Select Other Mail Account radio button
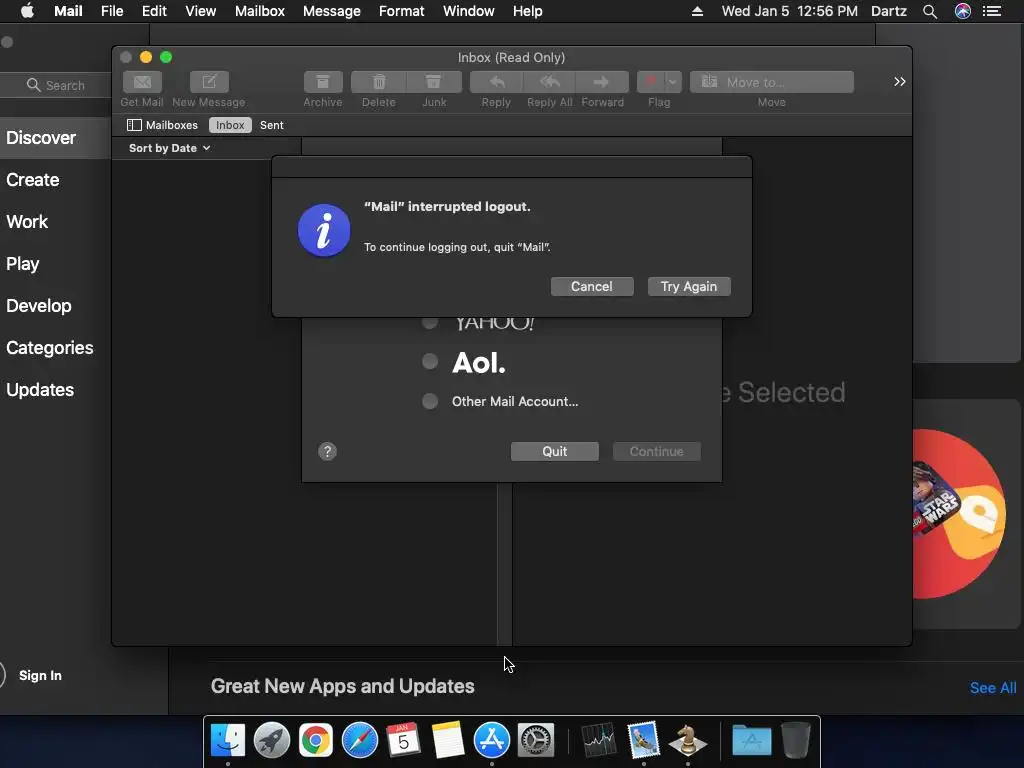Viewport: 1024px width, 768px height. pyautogui.click(x=430, y=401)
